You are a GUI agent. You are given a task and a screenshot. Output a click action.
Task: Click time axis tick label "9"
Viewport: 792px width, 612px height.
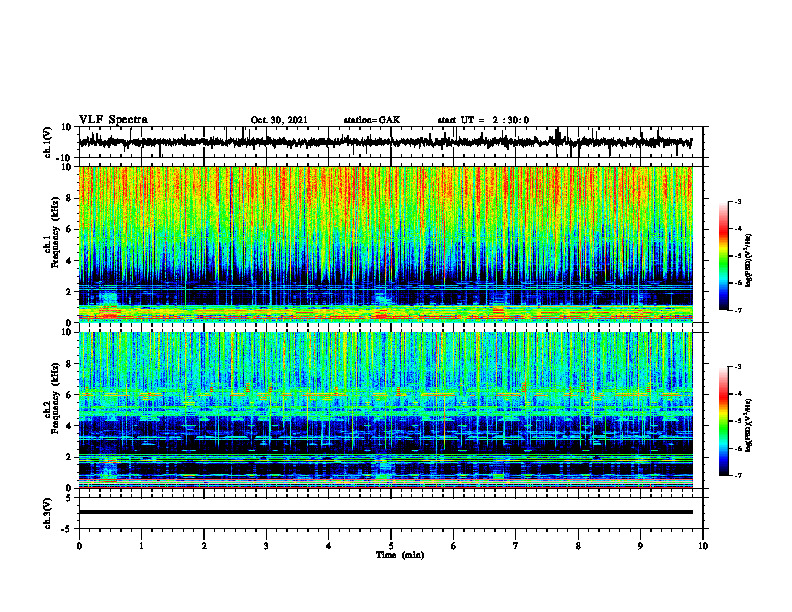point(640,546)
